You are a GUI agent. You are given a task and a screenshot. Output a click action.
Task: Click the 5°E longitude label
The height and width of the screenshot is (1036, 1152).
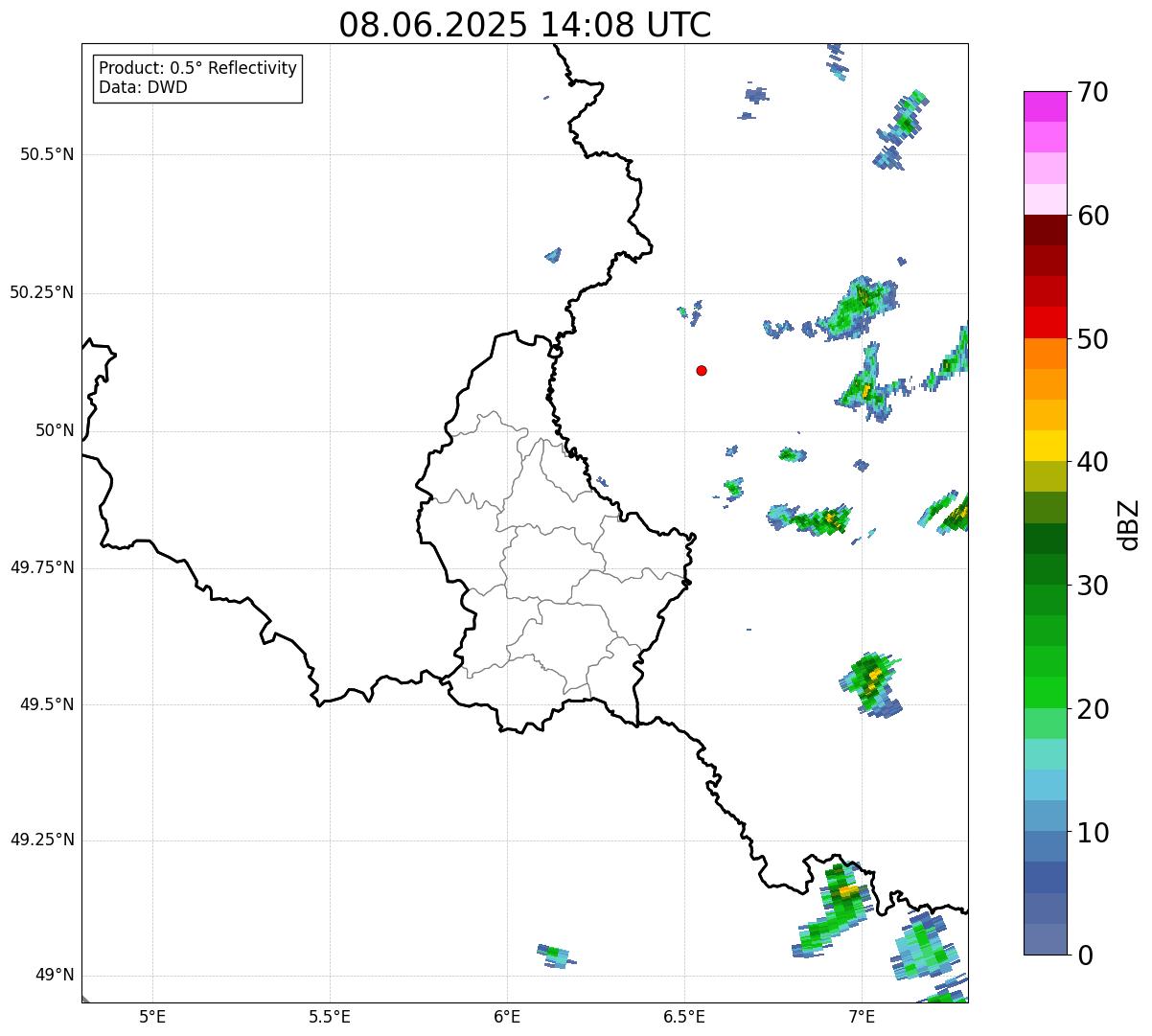(x=152, y=1016)
